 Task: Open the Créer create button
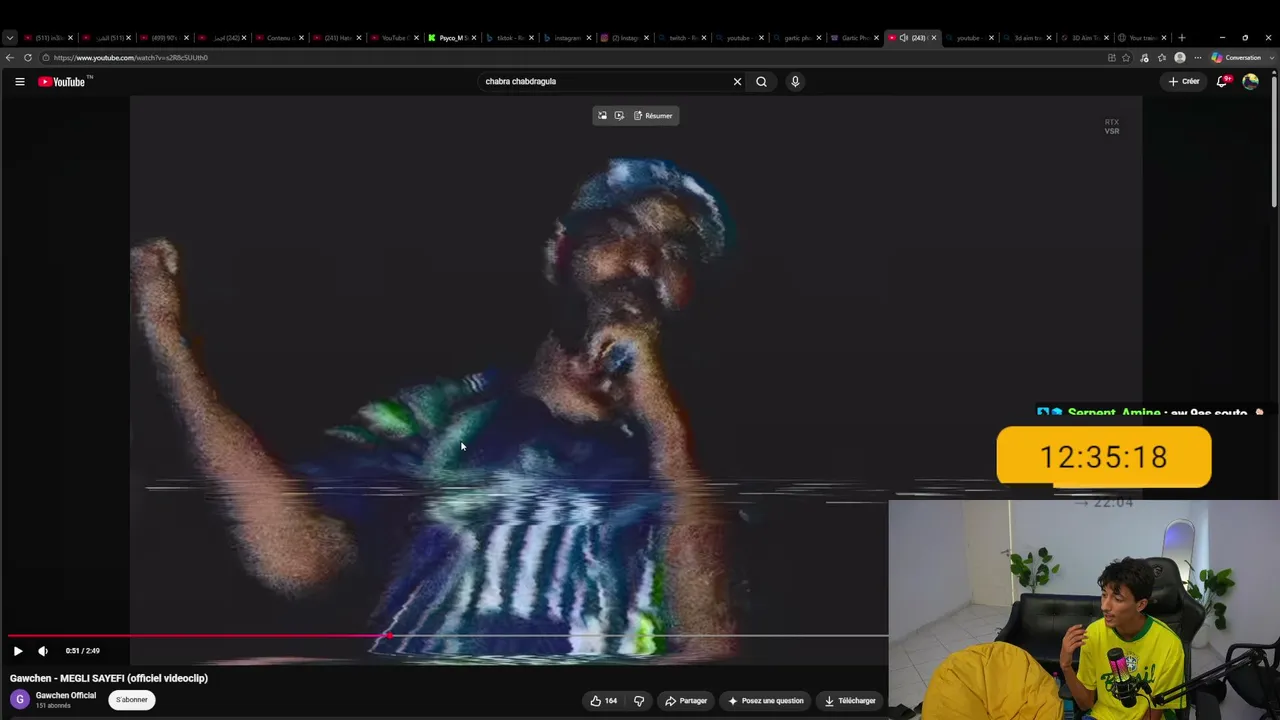click(x=1184, y=82)
